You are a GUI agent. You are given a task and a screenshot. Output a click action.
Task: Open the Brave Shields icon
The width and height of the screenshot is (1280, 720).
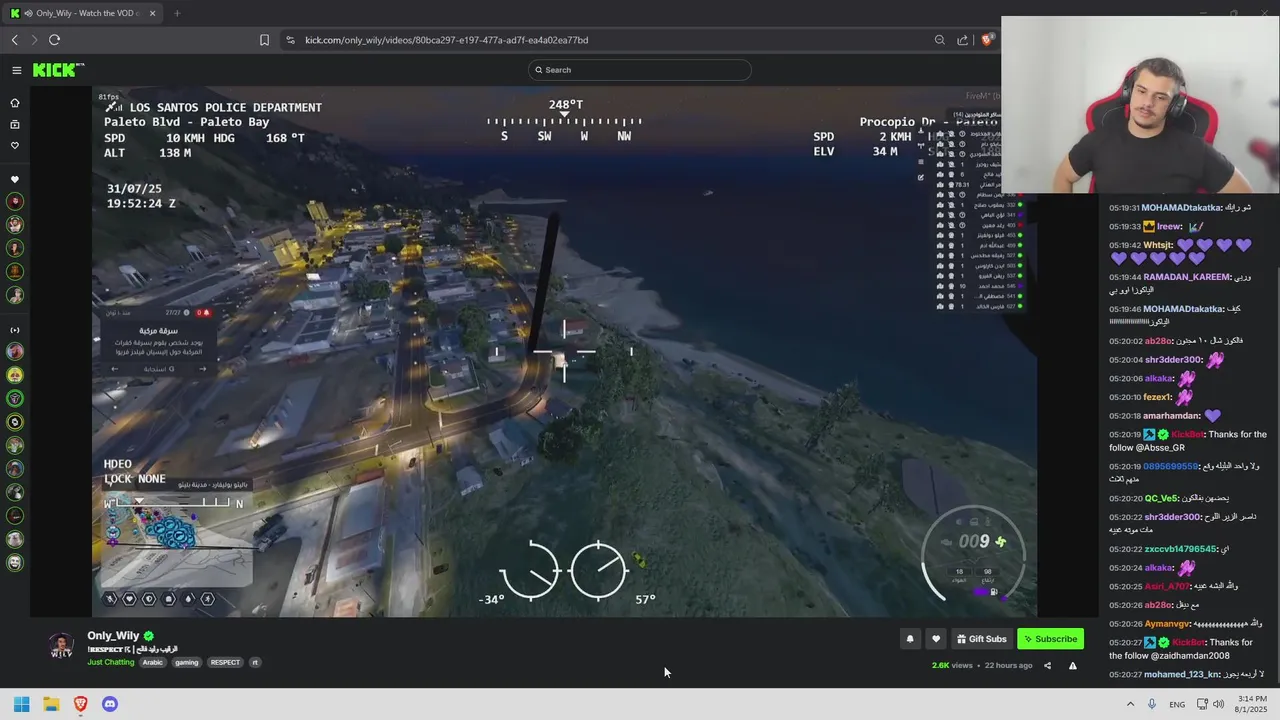pyautogui.click(x=987, y=40)
